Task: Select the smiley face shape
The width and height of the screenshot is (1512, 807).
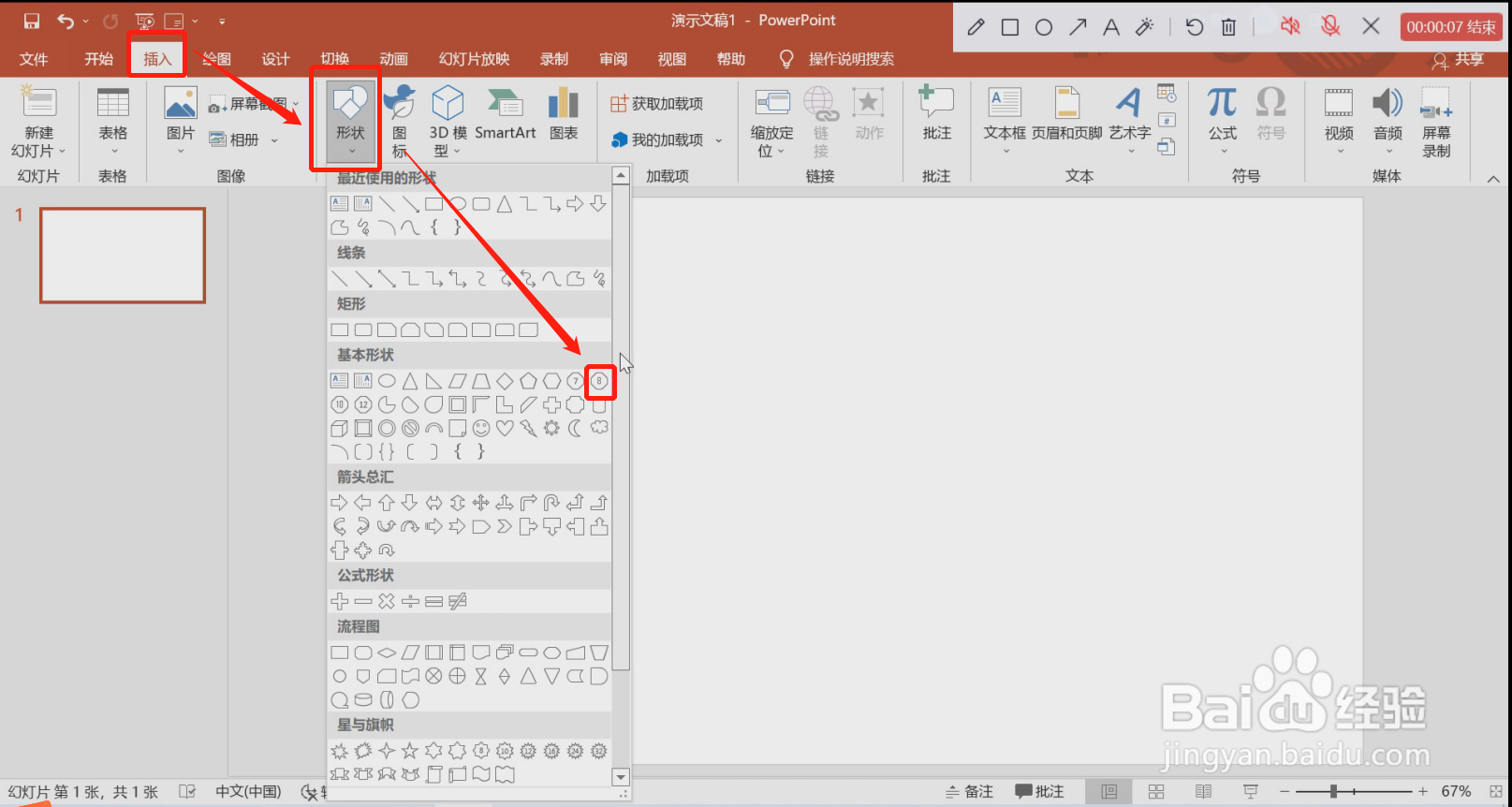Action: (x=481, y=428)
